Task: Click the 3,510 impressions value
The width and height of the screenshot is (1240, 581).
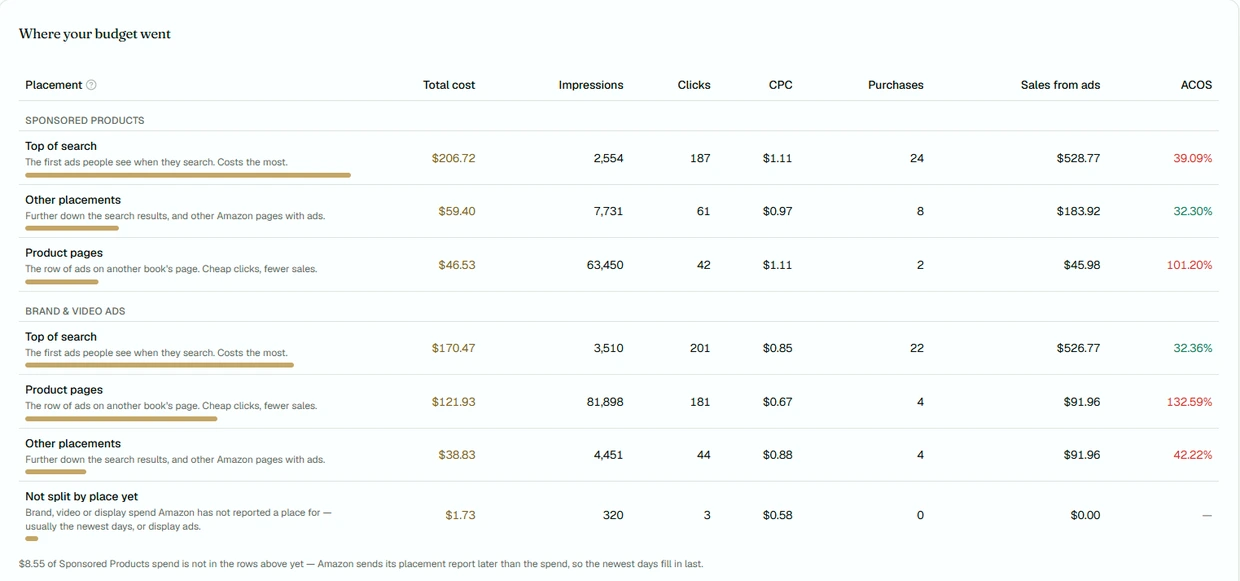Action: click(x=608, y=348)
